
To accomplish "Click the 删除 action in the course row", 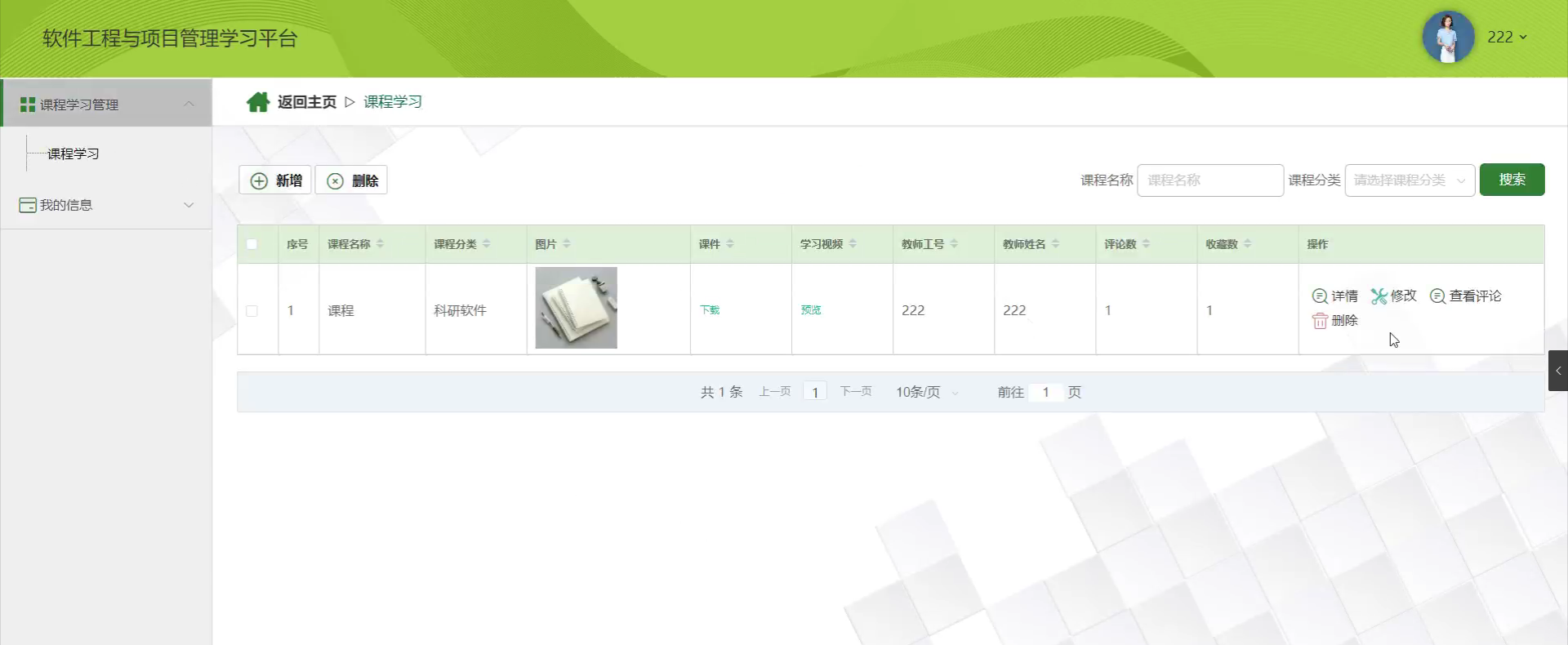I will pos(1334,320).
